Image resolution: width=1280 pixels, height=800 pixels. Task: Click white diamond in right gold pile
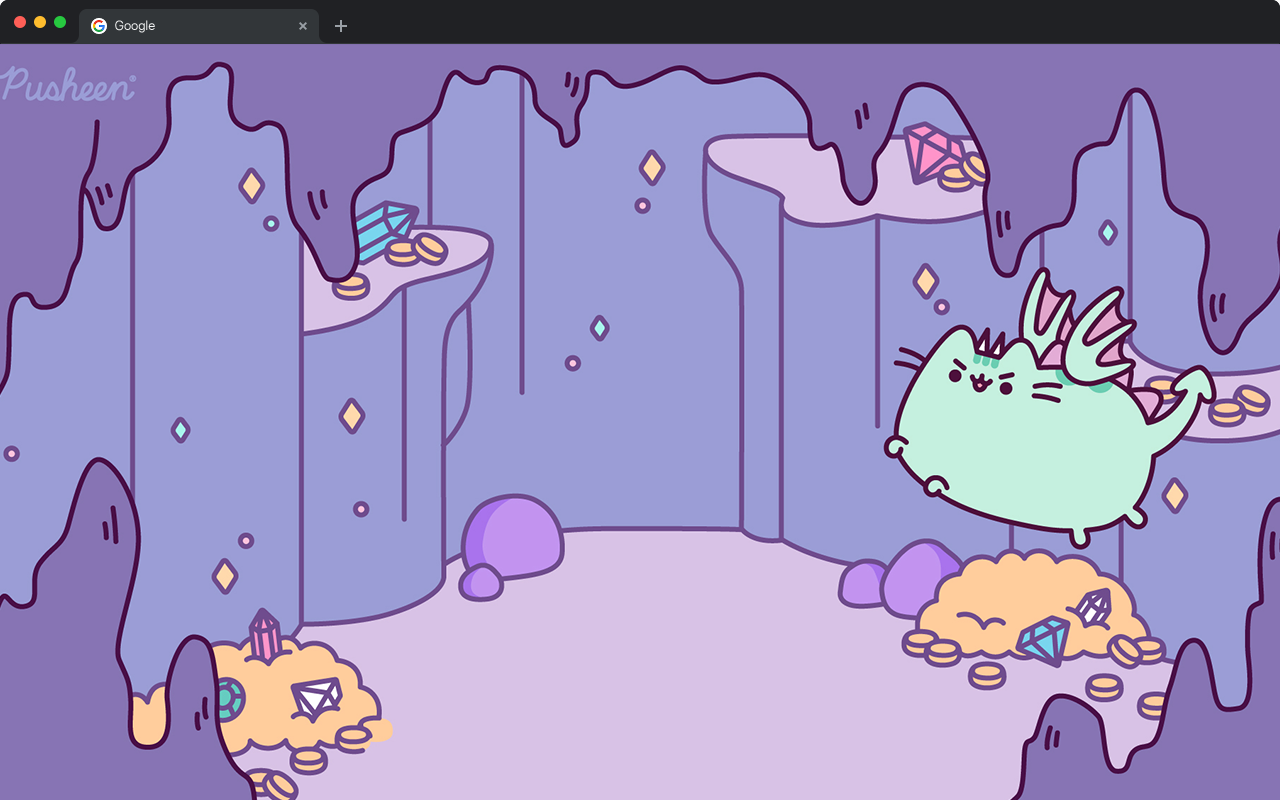click(x=1092, y=607)
